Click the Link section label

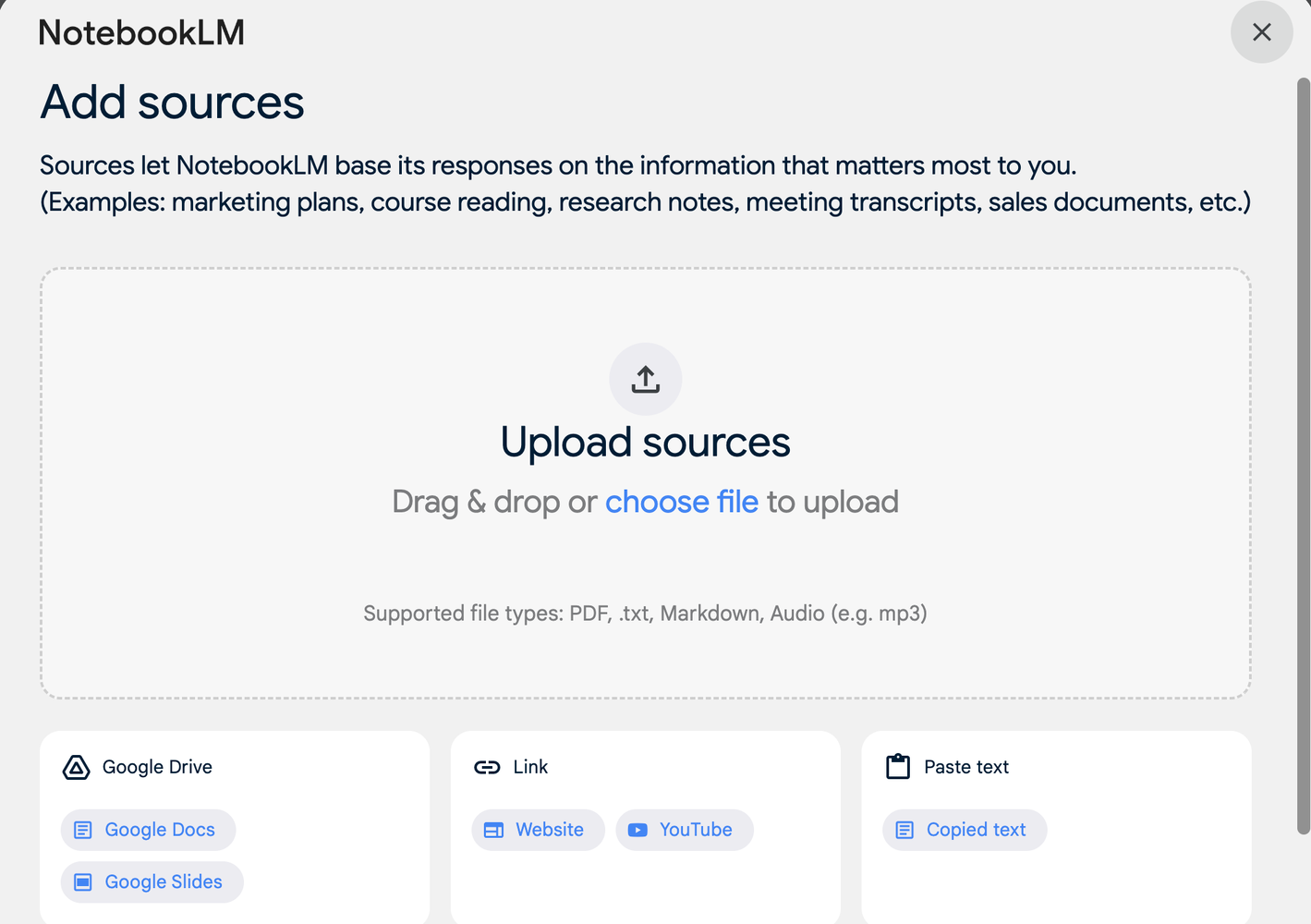click(530, 767)
